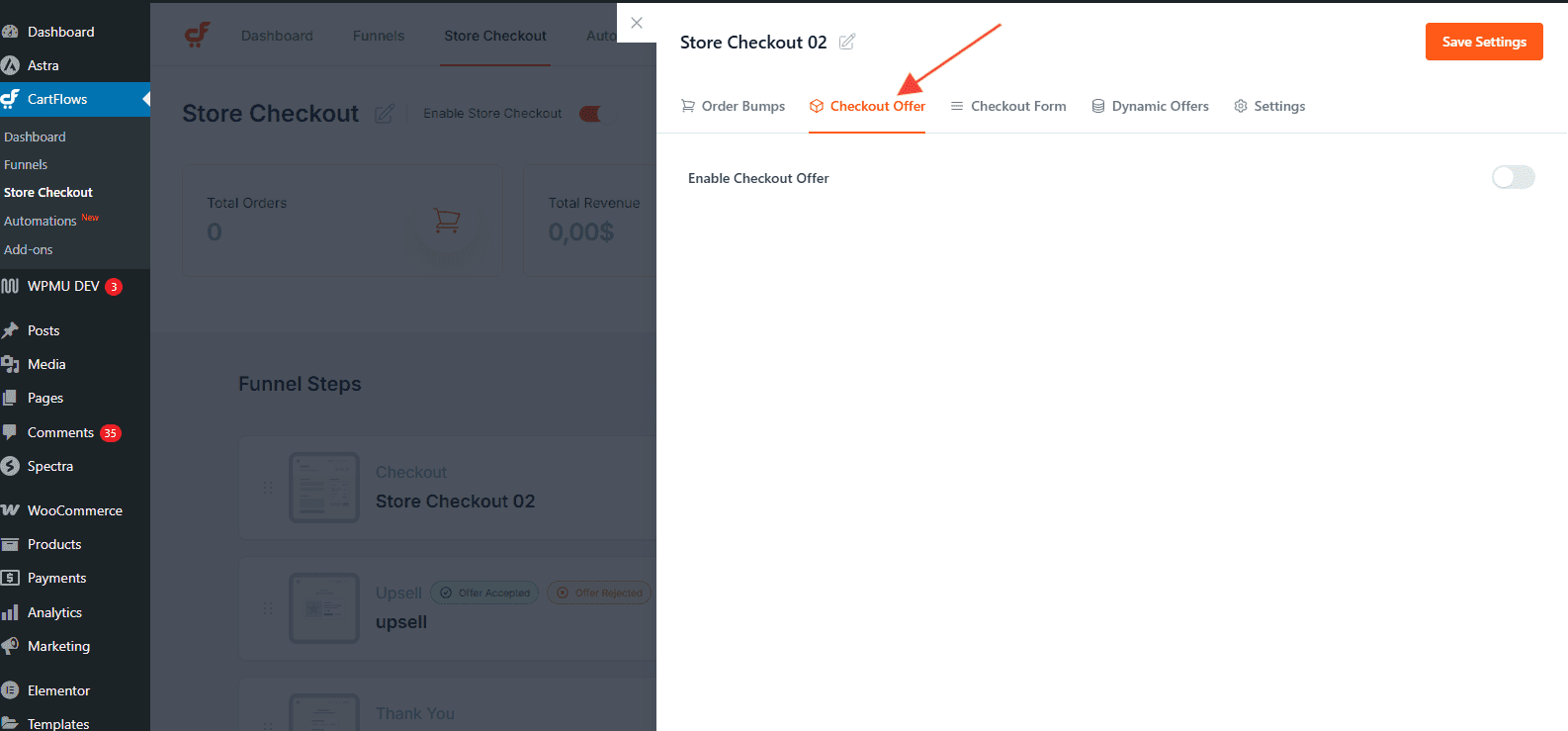
Task: Open Settings via the gear icon
Action: 1241,106
